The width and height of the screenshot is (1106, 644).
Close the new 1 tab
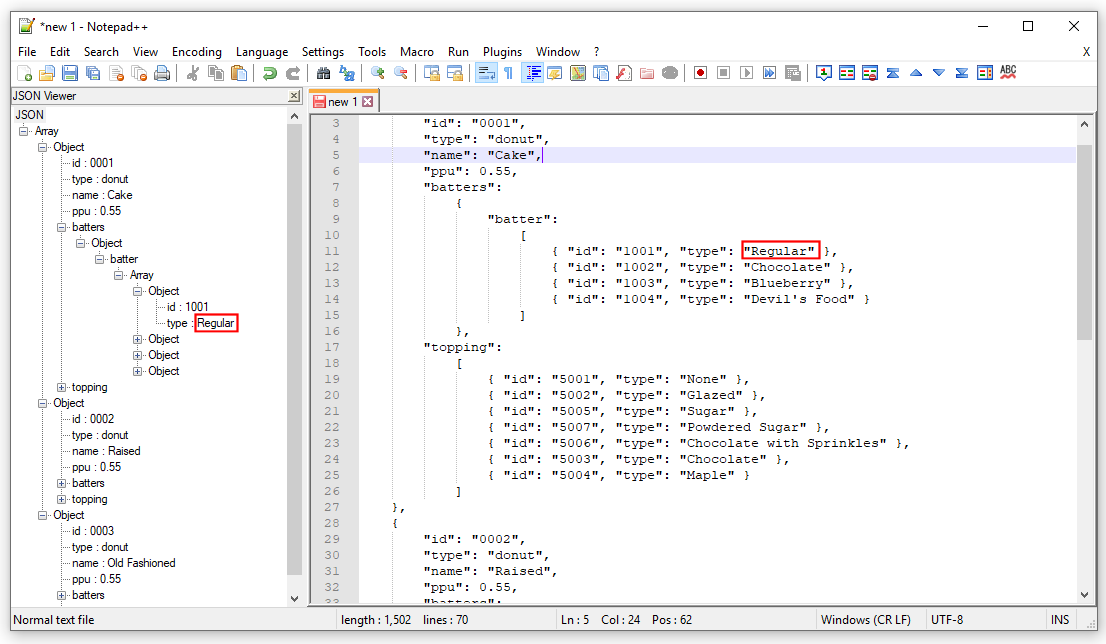point(368,102)
